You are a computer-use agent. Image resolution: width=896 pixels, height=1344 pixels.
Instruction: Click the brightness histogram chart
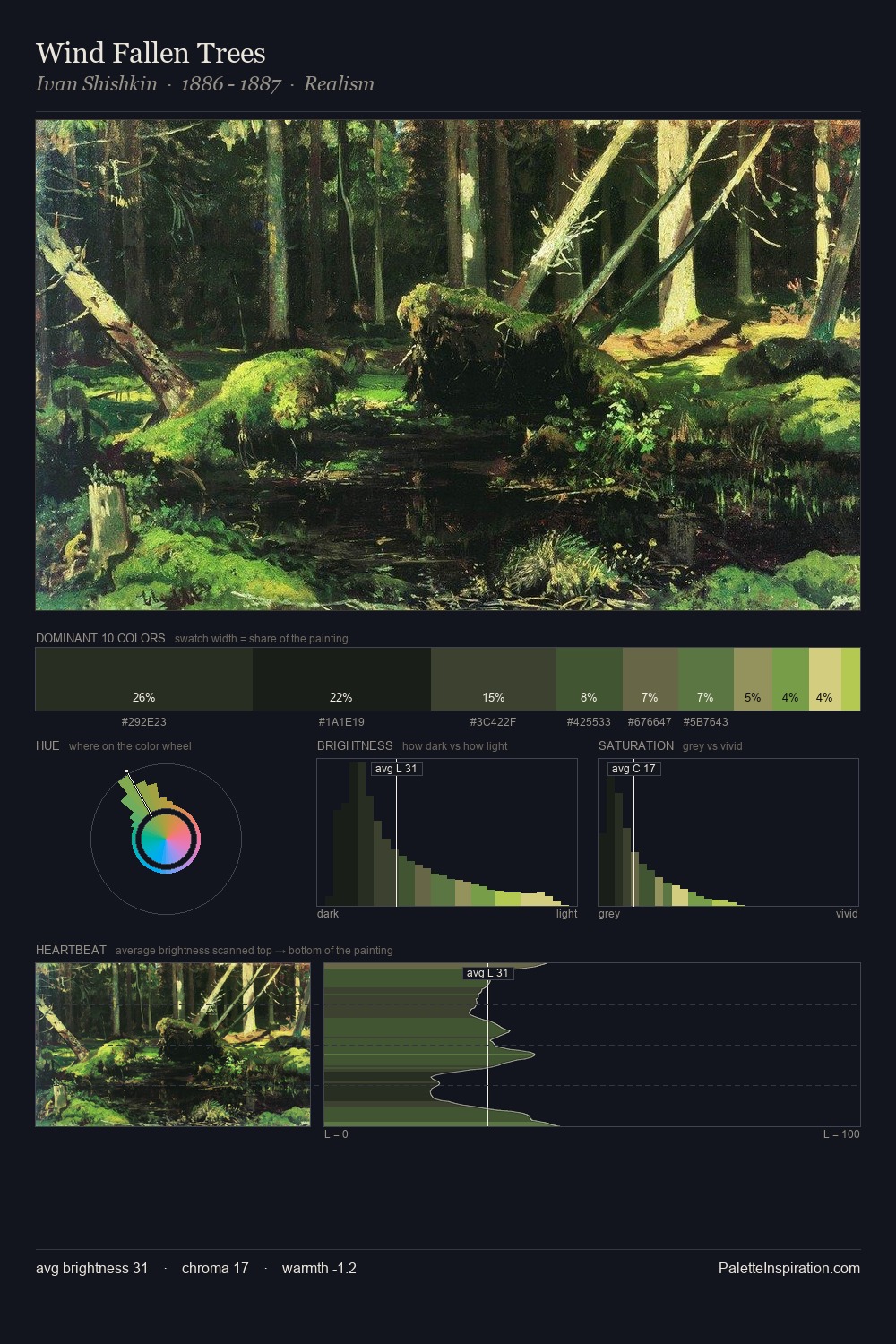(x=447, y=832)
